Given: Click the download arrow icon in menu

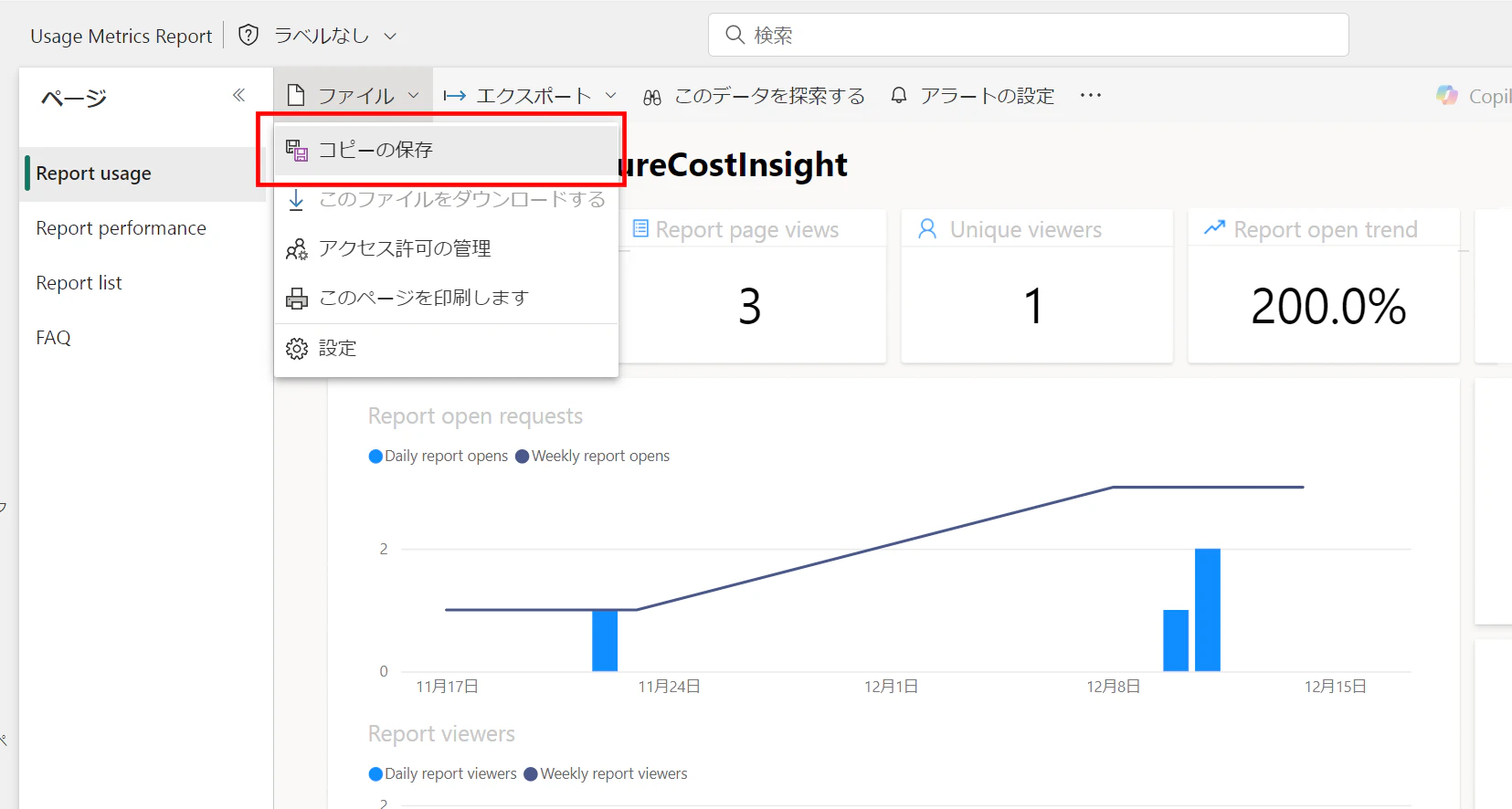Looking at the screenshot, I should (x=296, y=200).
